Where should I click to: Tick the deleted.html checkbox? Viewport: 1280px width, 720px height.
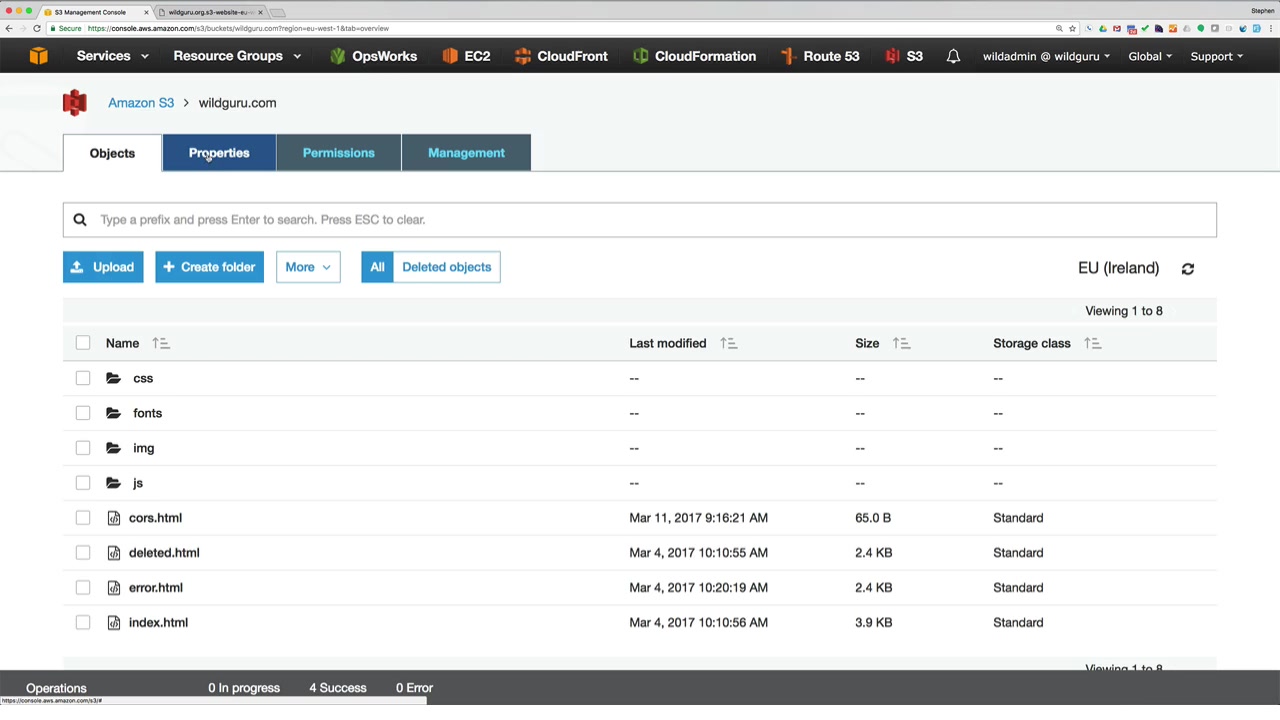point(83,553)
